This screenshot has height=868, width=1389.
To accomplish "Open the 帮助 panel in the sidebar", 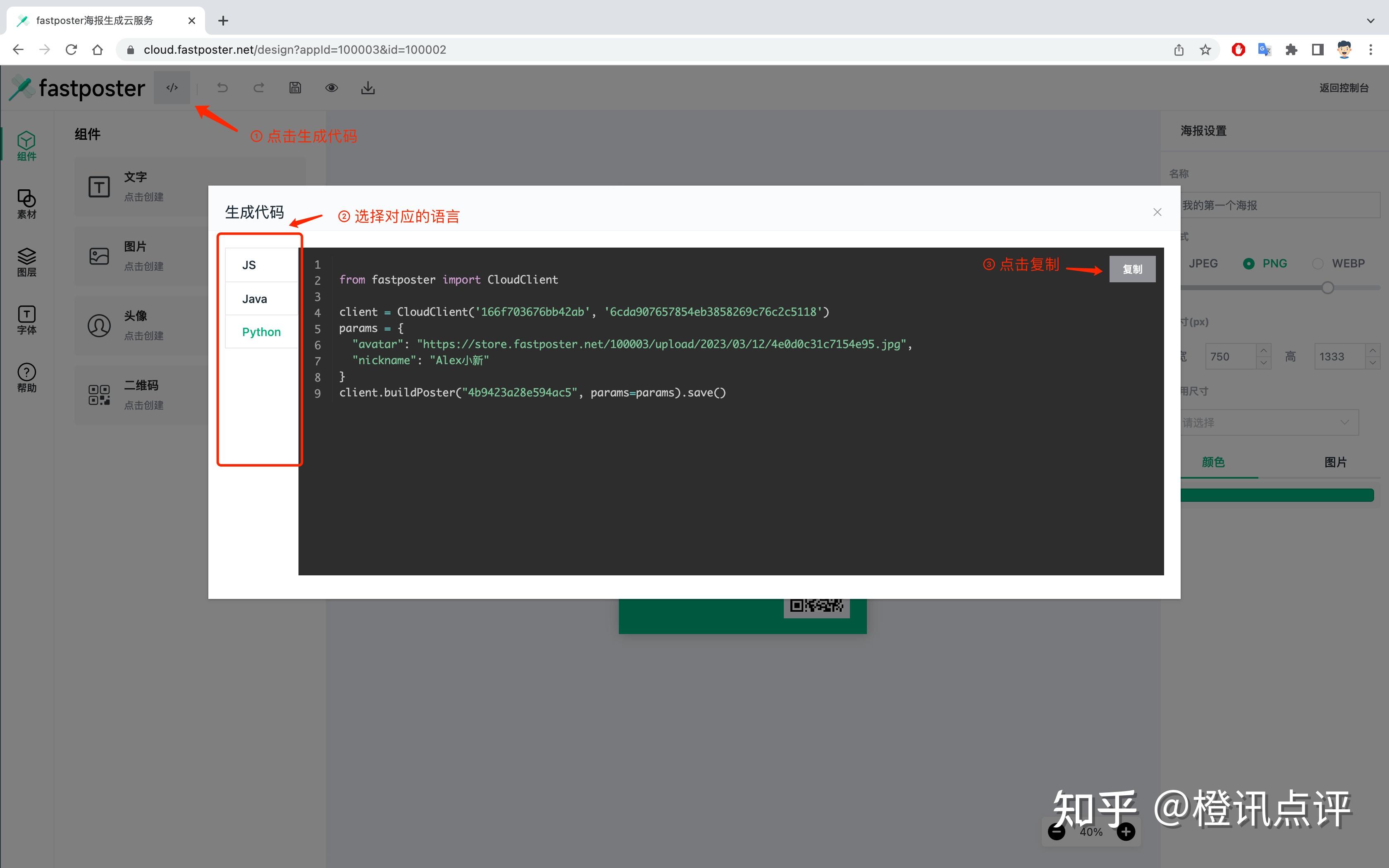I will tap(26, 377).
